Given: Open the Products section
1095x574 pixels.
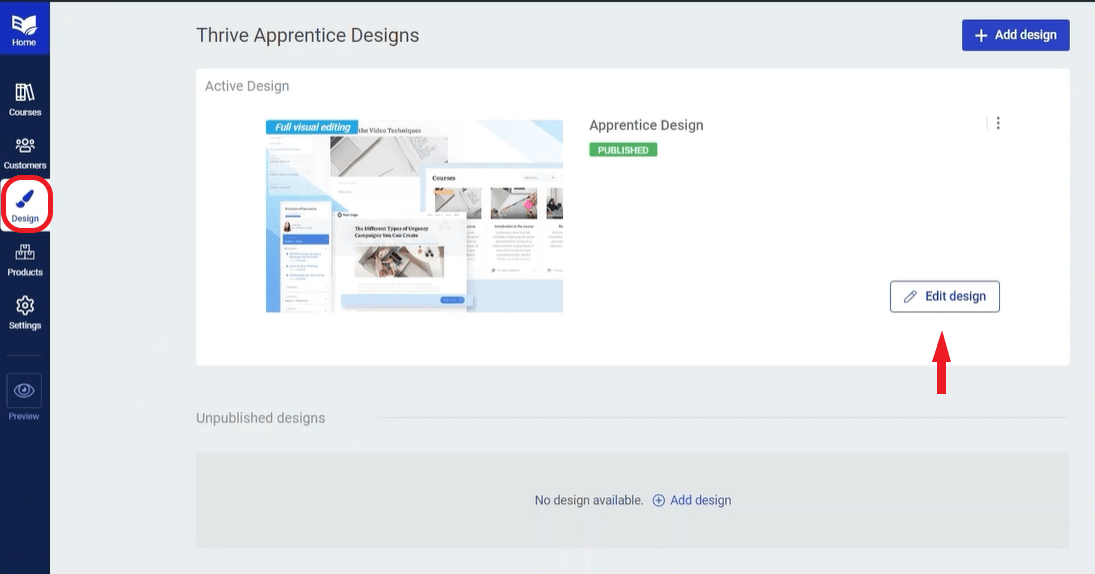Looking at the screenshot, I should [24, 260].
